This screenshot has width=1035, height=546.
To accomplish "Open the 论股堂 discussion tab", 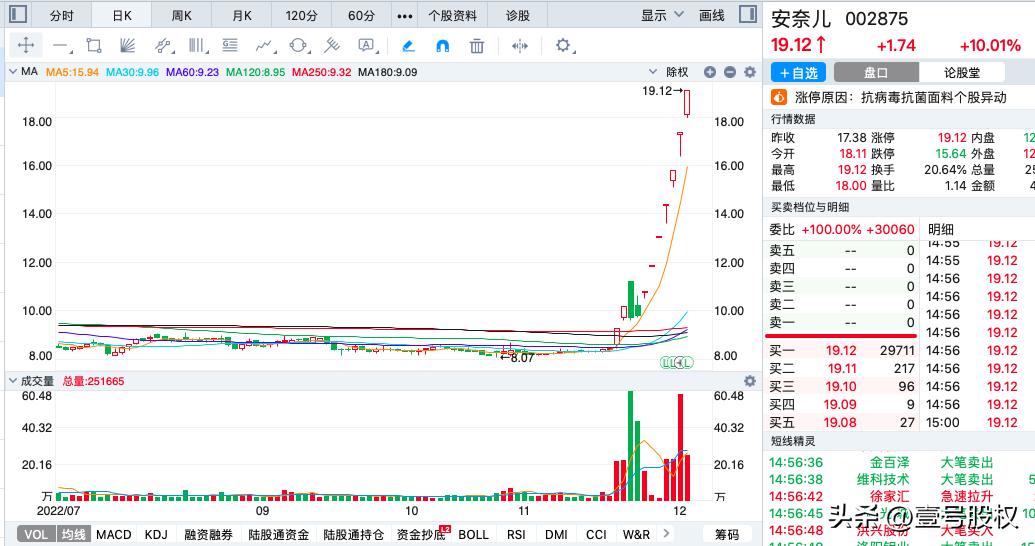I will 961,73.
